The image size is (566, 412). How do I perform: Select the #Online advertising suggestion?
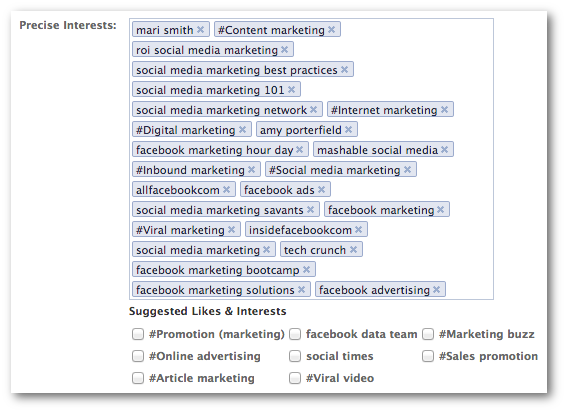(138, 356)
